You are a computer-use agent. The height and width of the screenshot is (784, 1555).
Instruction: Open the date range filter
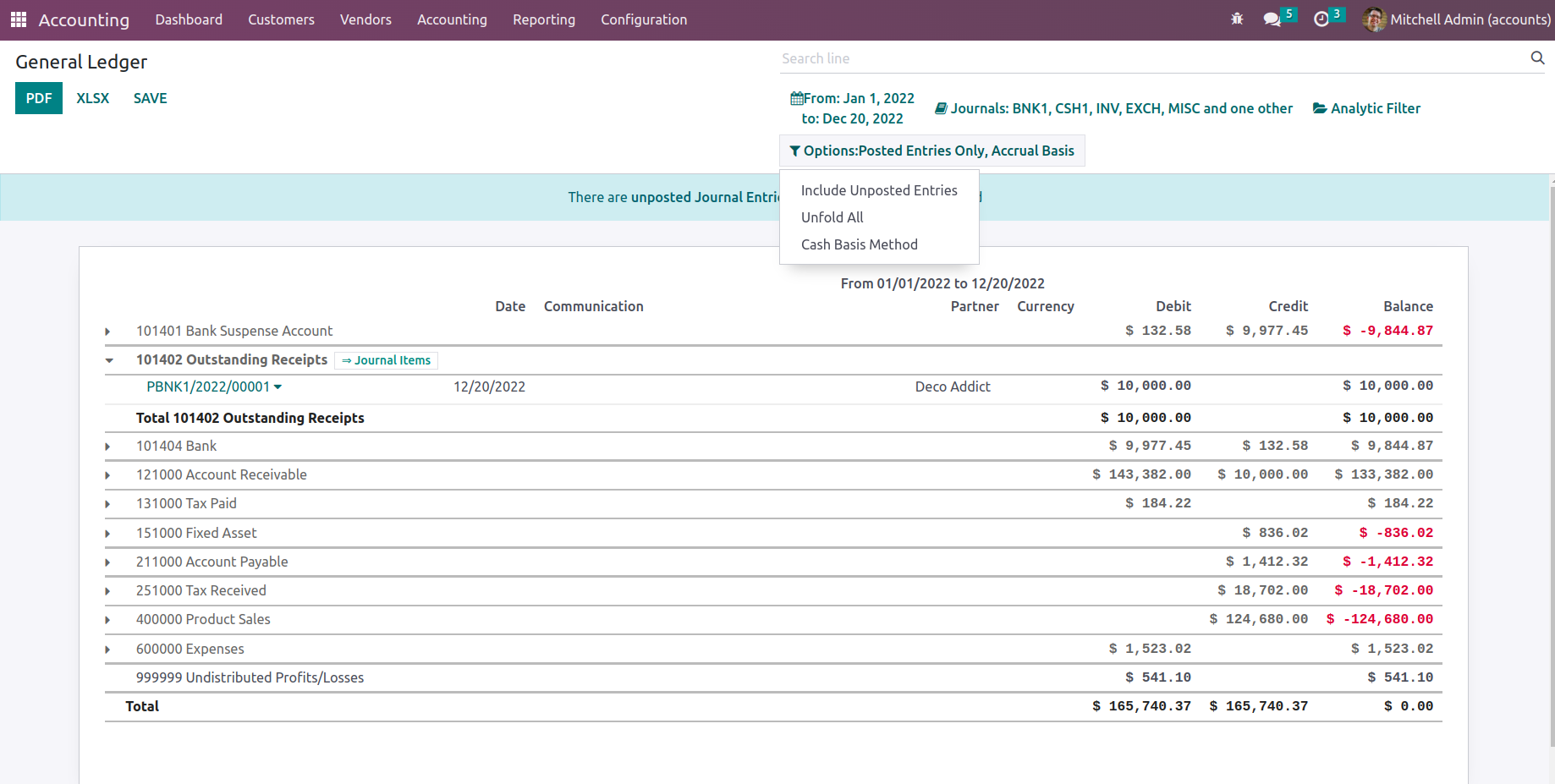coord(852,108)
